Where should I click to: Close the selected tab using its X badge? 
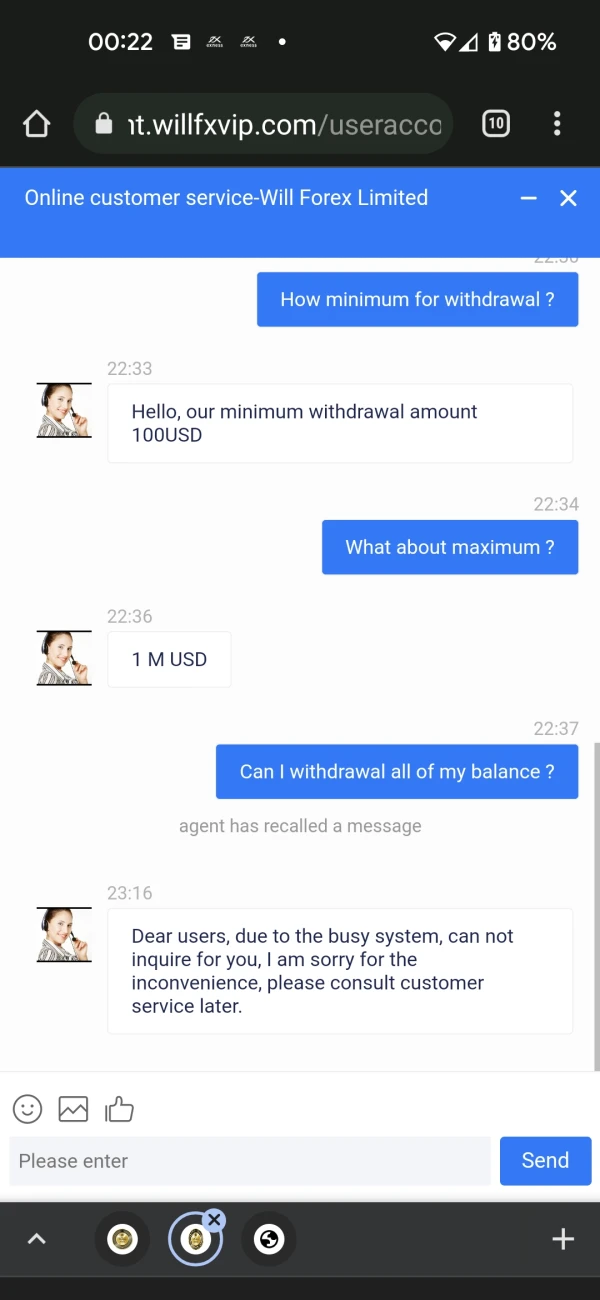tap(214, 1220)
